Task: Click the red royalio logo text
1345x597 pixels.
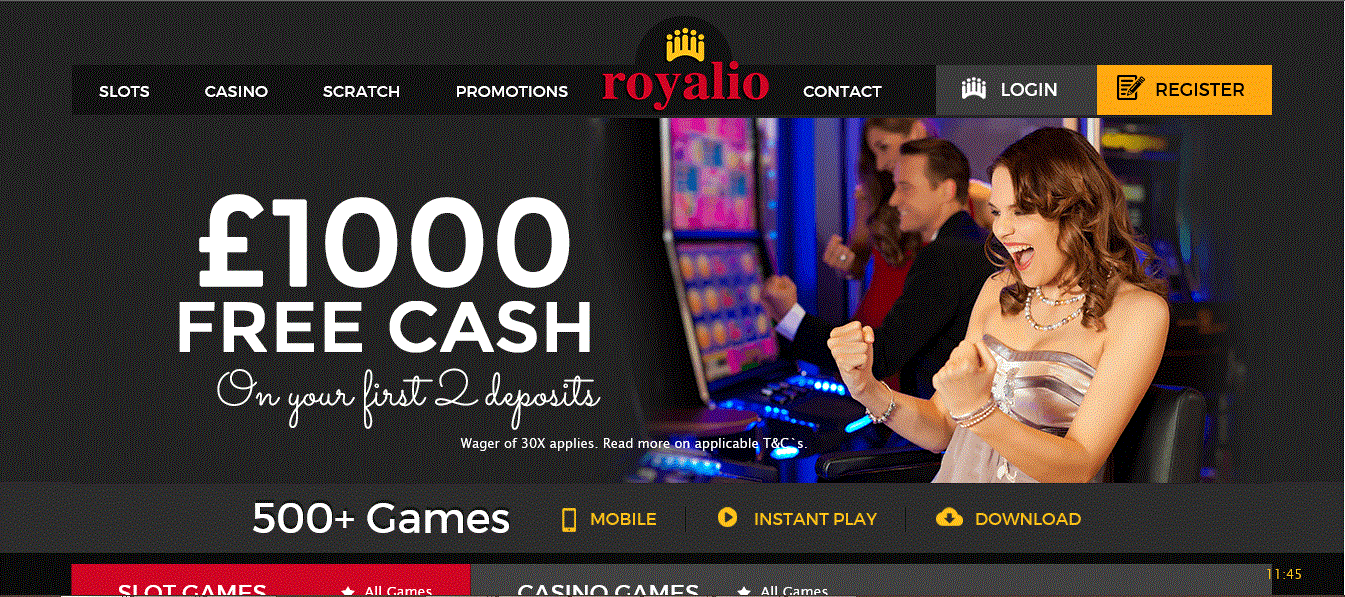Action: click(686, 84)
